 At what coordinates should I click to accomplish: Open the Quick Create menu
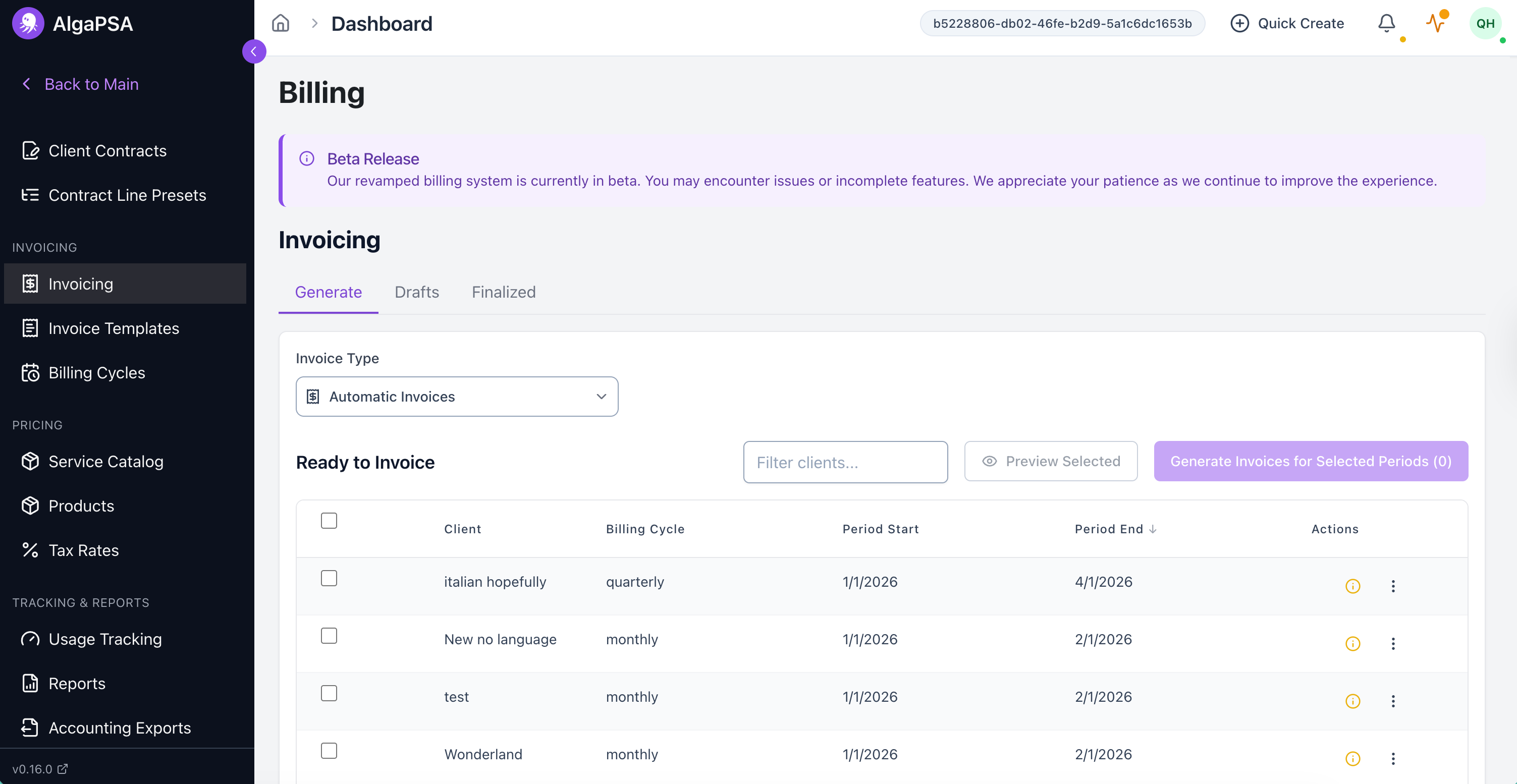(x=1287, y=24)
